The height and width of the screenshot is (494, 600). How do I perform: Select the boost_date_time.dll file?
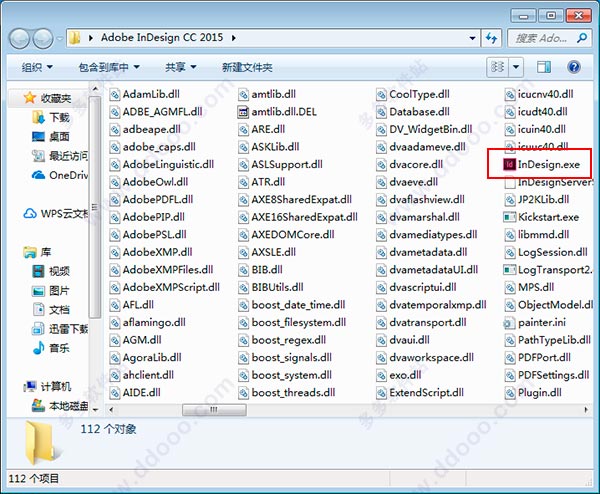292,305
